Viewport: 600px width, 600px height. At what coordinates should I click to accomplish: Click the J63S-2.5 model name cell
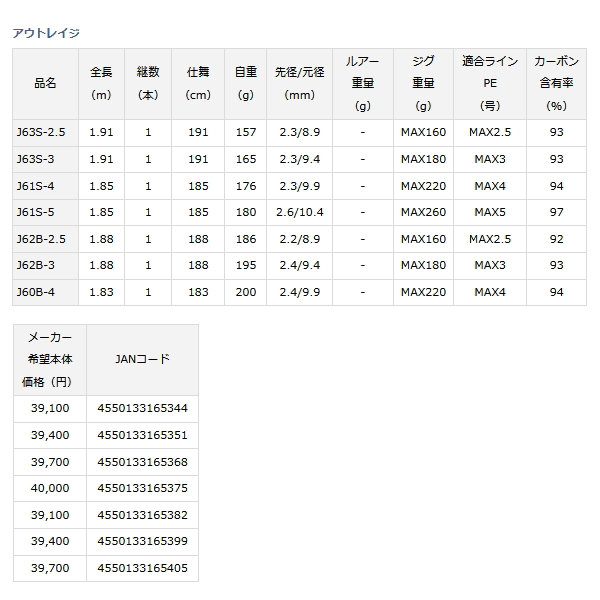[46, 132]
